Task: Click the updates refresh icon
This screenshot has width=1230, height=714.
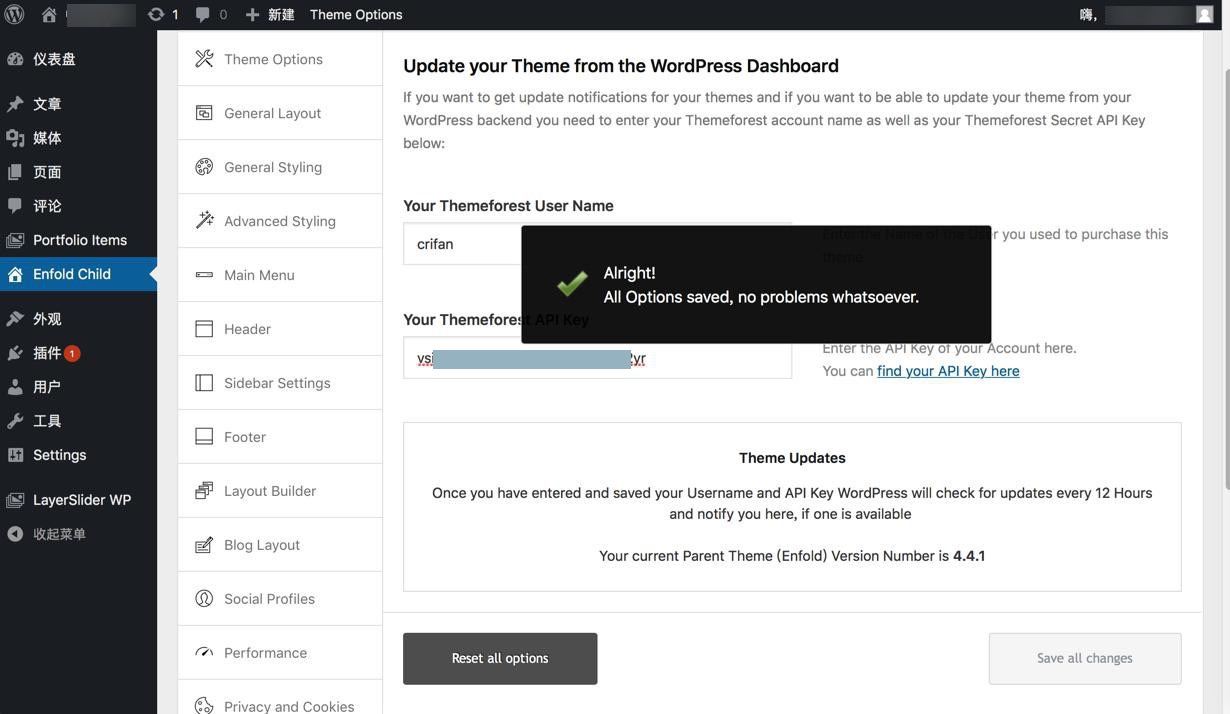Action: click(155, 14)
